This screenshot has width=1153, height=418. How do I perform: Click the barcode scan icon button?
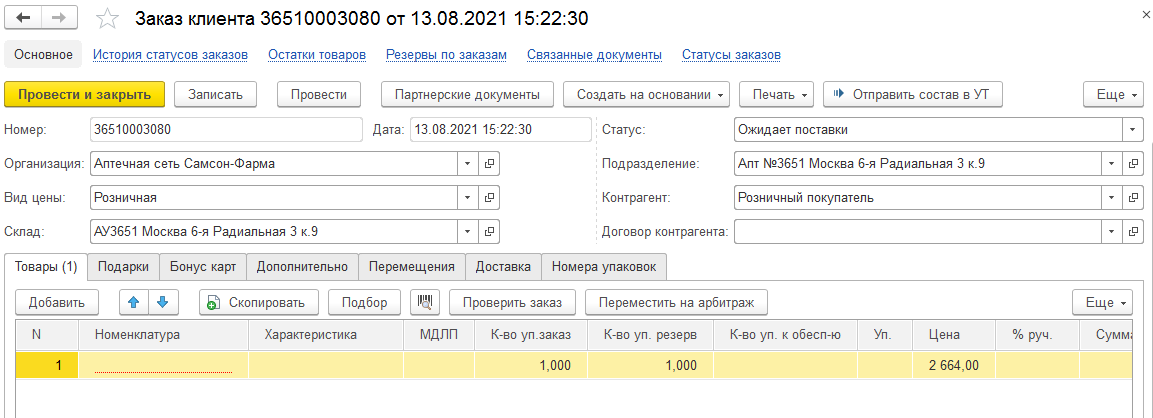coord(425,302)
